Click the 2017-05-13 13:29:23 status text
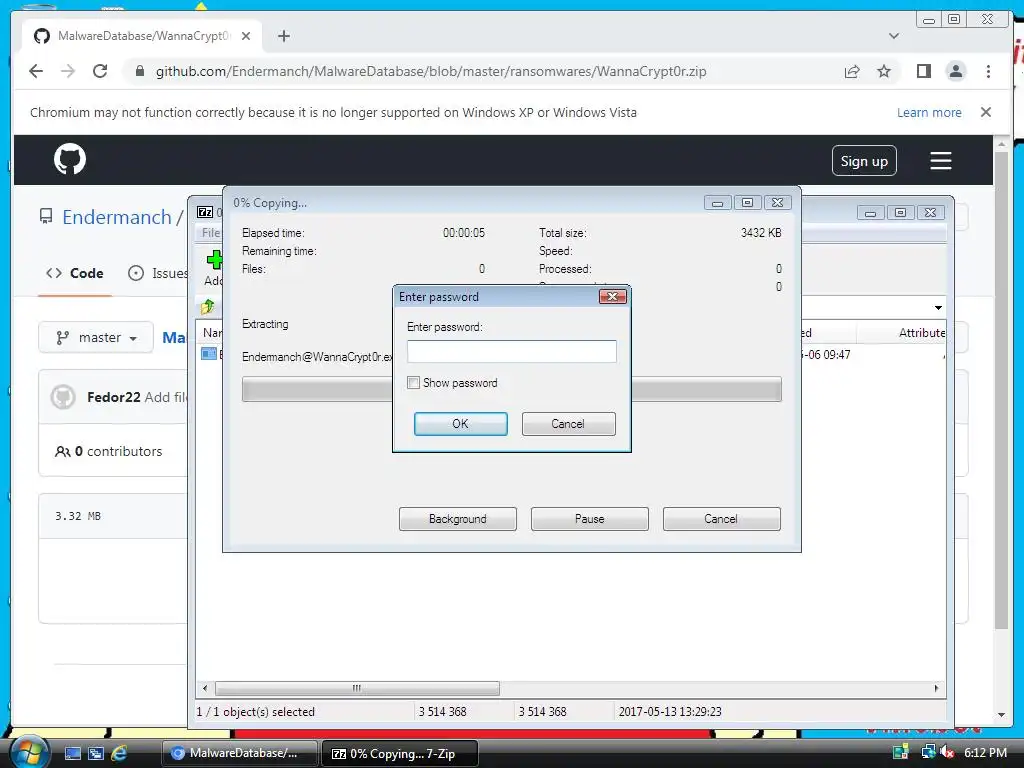This screenshot has width=1024, height=768. 670,712
